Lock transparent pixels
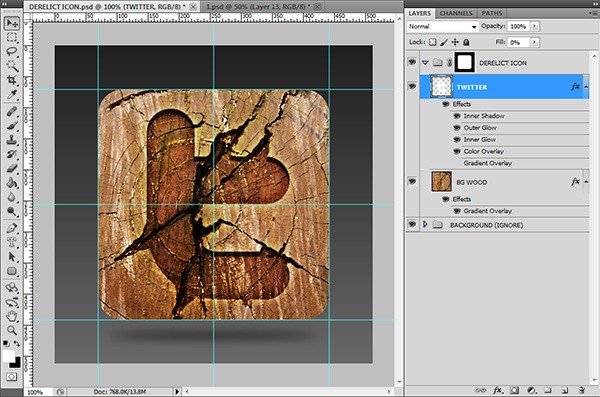600x397 pixels. 432,42
